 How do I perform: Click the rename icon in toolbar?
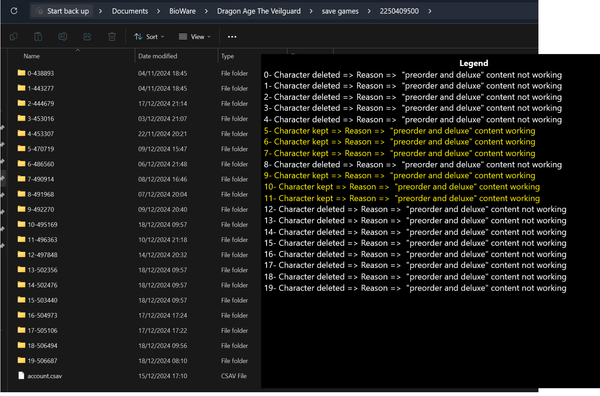(x=63, y=37)
